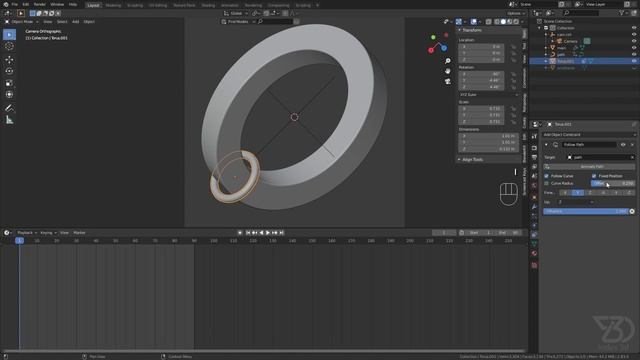Click the viewport zoom magnifier icon
Viewport: 640px width, 360px height.
click(448, 61)
